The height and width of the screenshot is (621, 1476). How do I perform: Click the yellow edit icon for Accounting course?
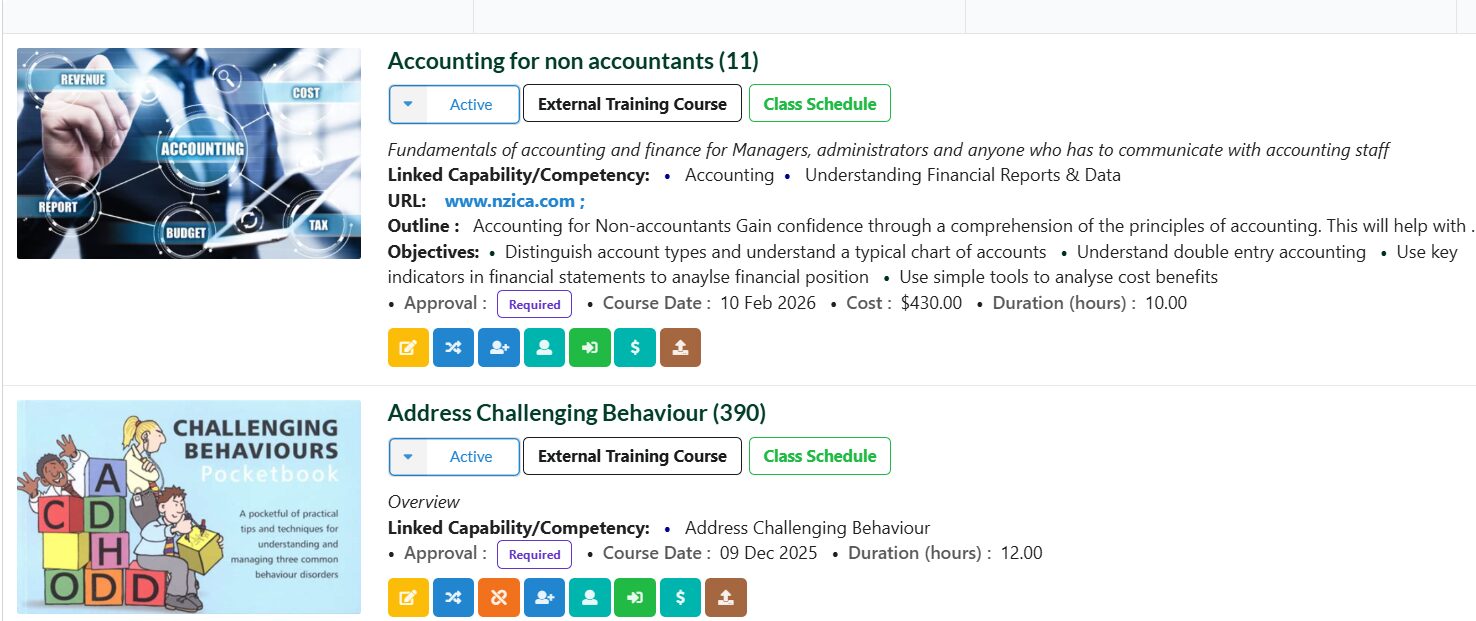coord(408,348)
